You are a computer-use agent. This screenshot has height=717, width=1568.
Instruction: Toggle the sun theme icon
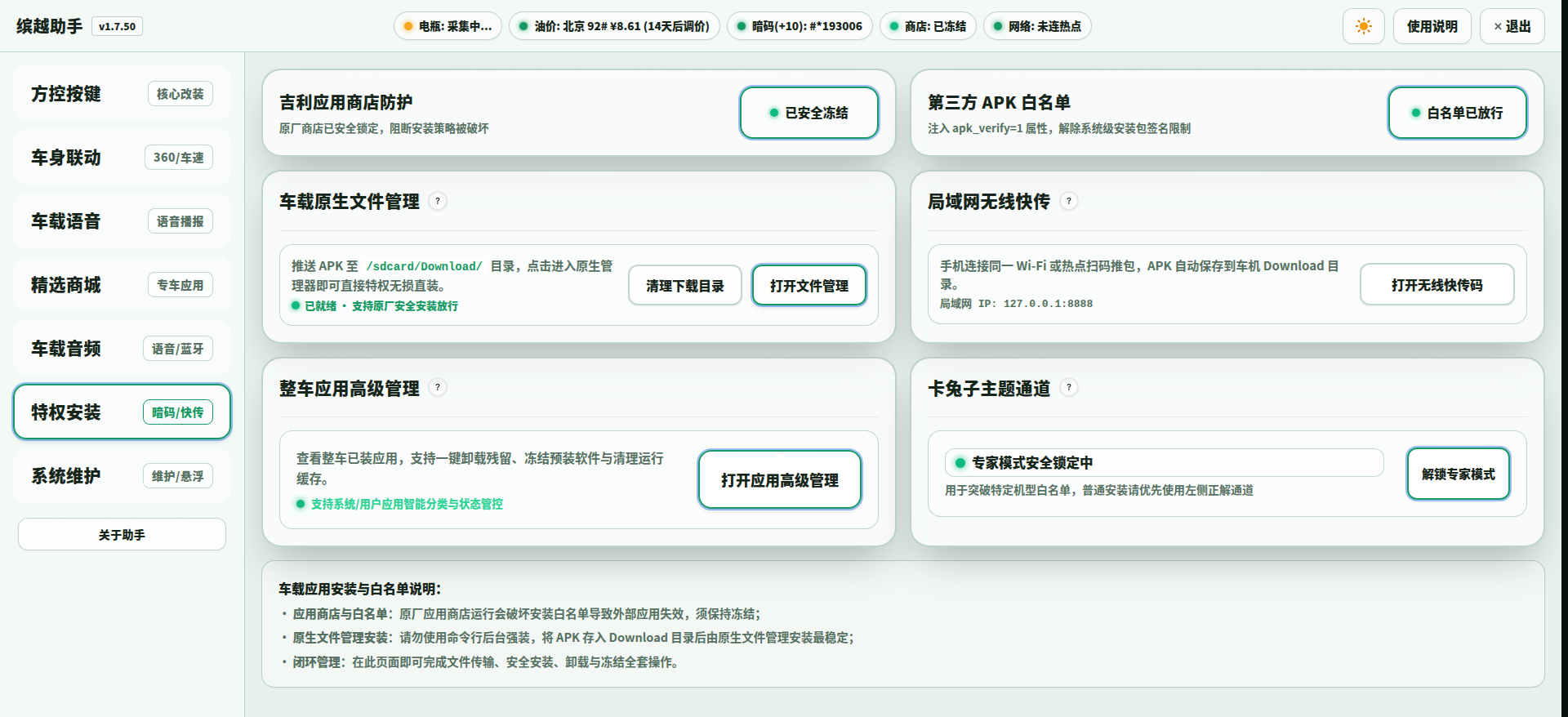click(x=1363, y=26)
